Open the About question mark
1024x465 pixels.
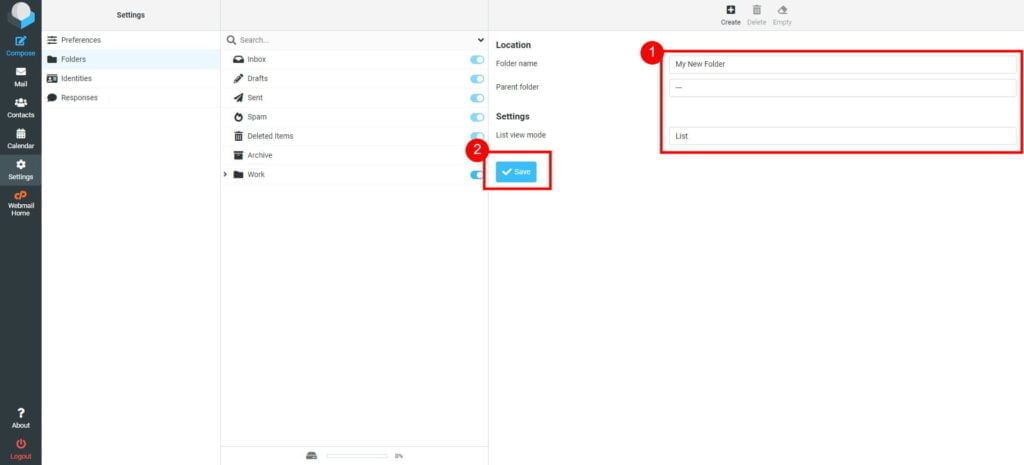click(x=20, y=413)
